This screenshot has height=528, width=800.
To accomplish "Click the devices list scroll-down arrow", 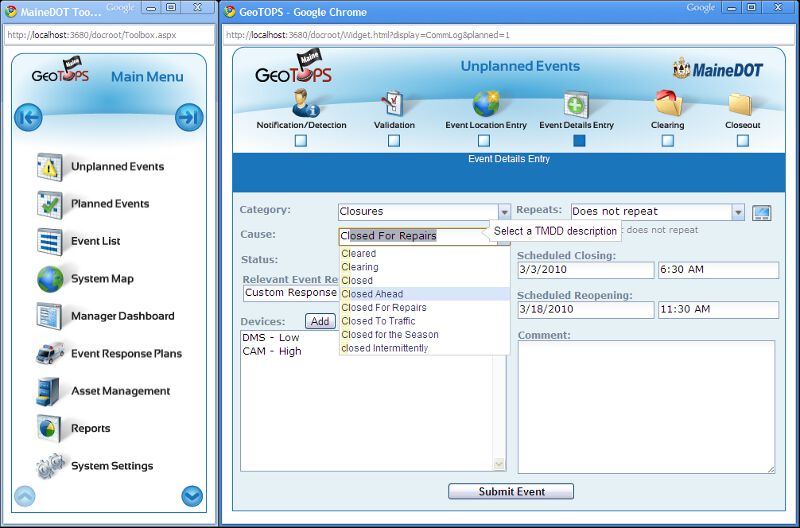I will [x=499, y=464].
